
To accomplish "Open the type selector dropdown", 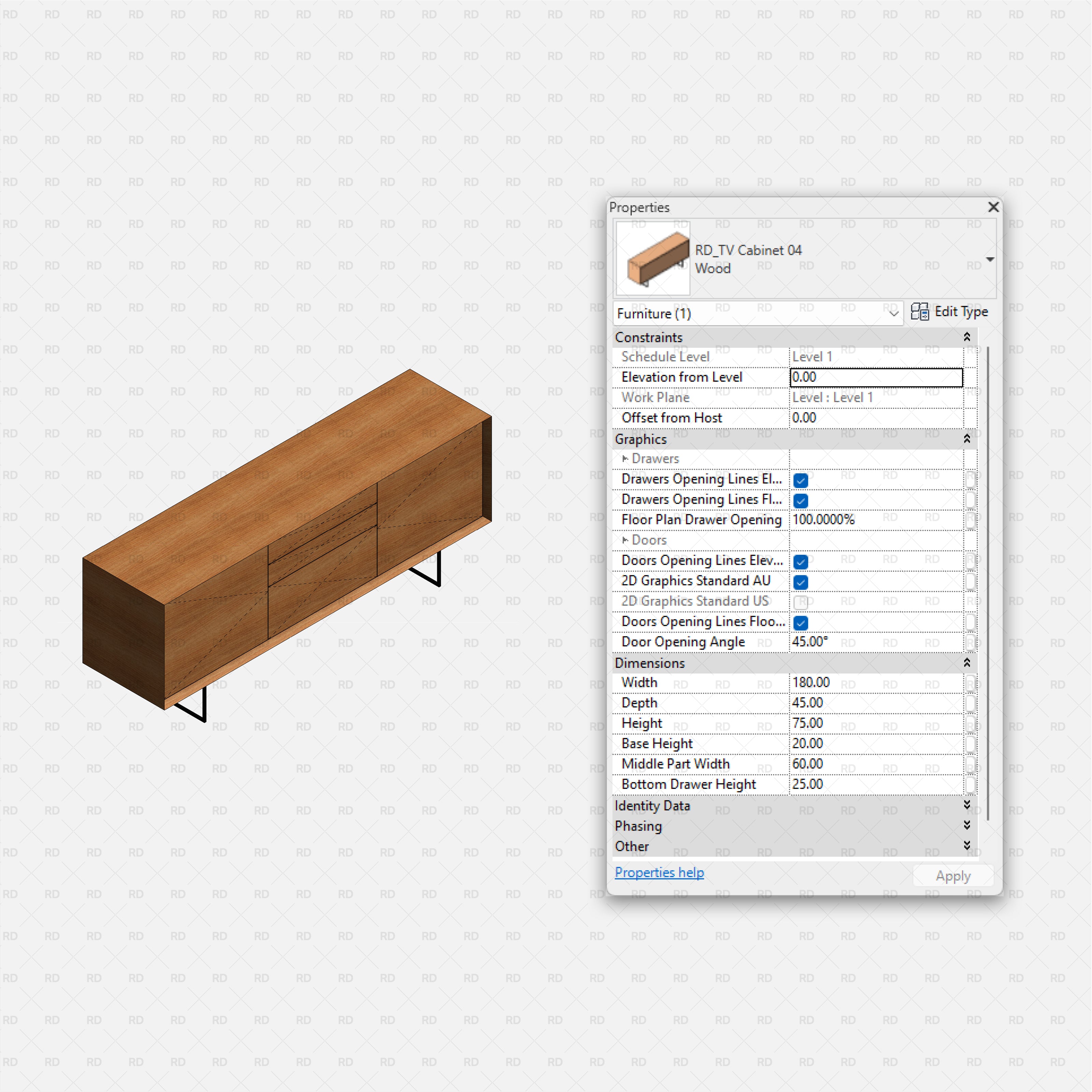I will pyautogui.click(x=991, y=259).
